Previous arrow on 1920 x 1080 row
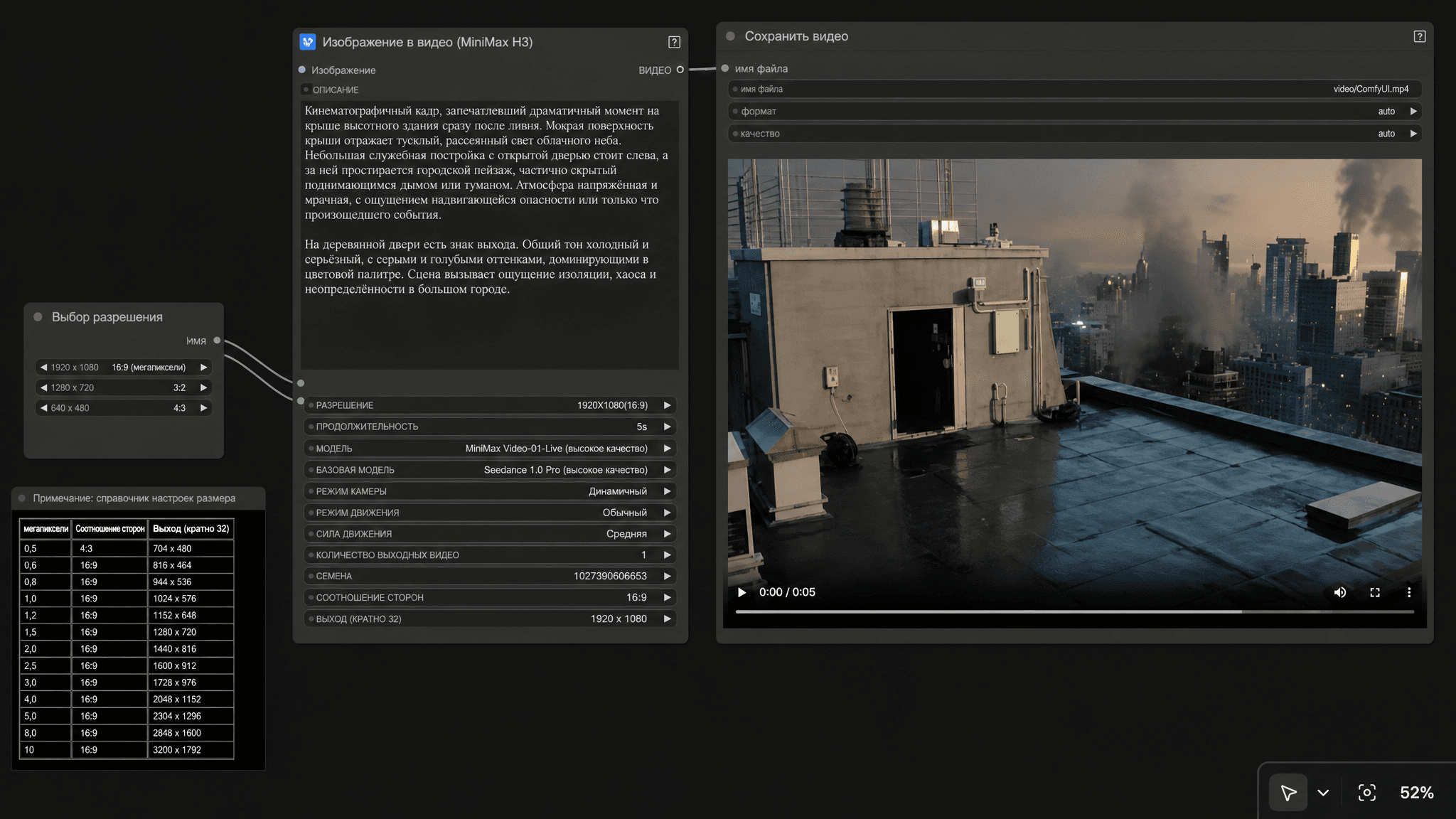The height and width of the screenshot is (819, 1456). (44, 368)
